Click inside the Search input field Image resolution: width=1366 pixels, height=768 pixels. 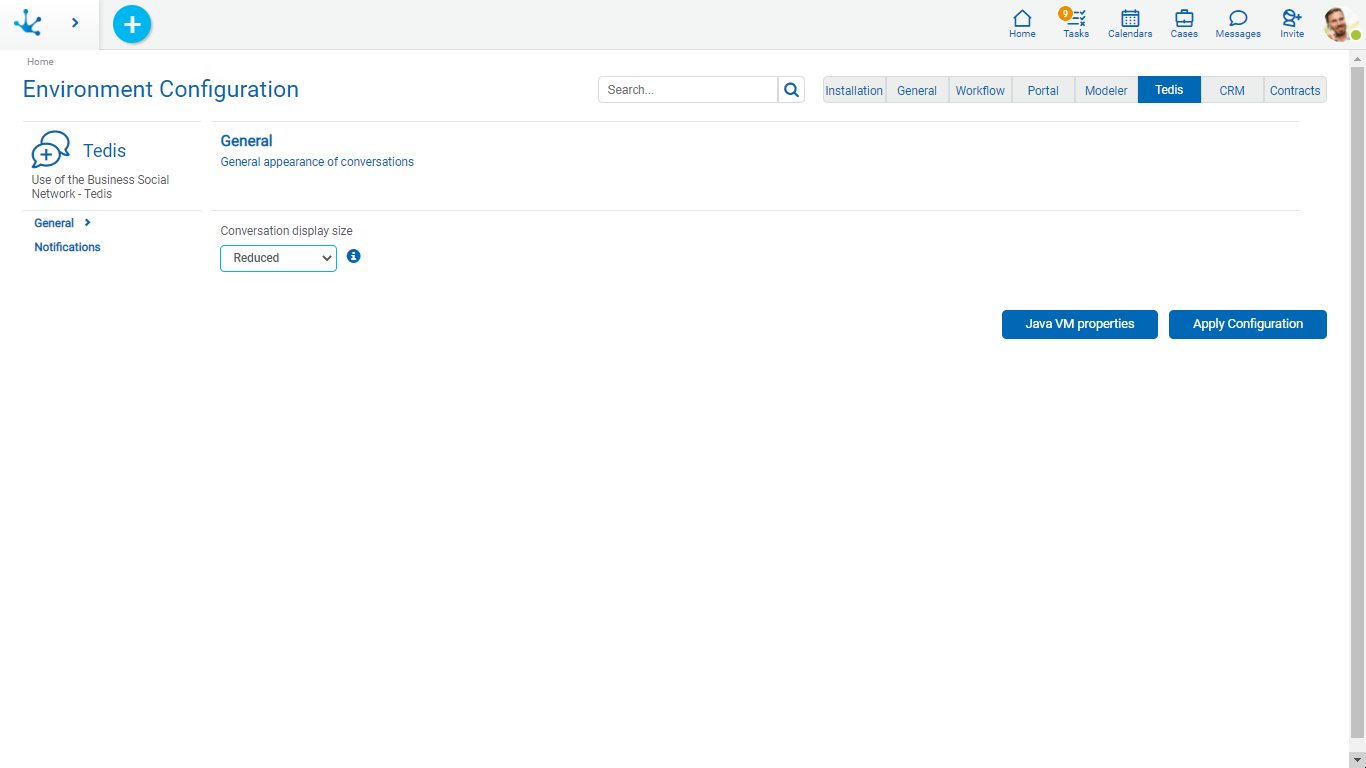[x=688, y=90]
